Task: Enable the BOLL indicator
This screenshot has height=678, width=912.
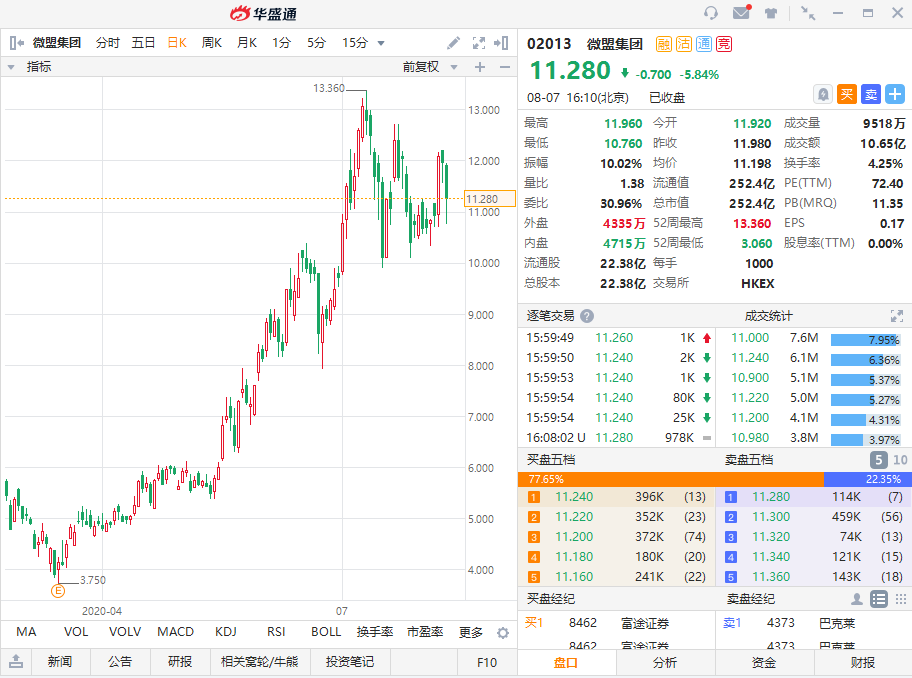Action: click(326, 632)
